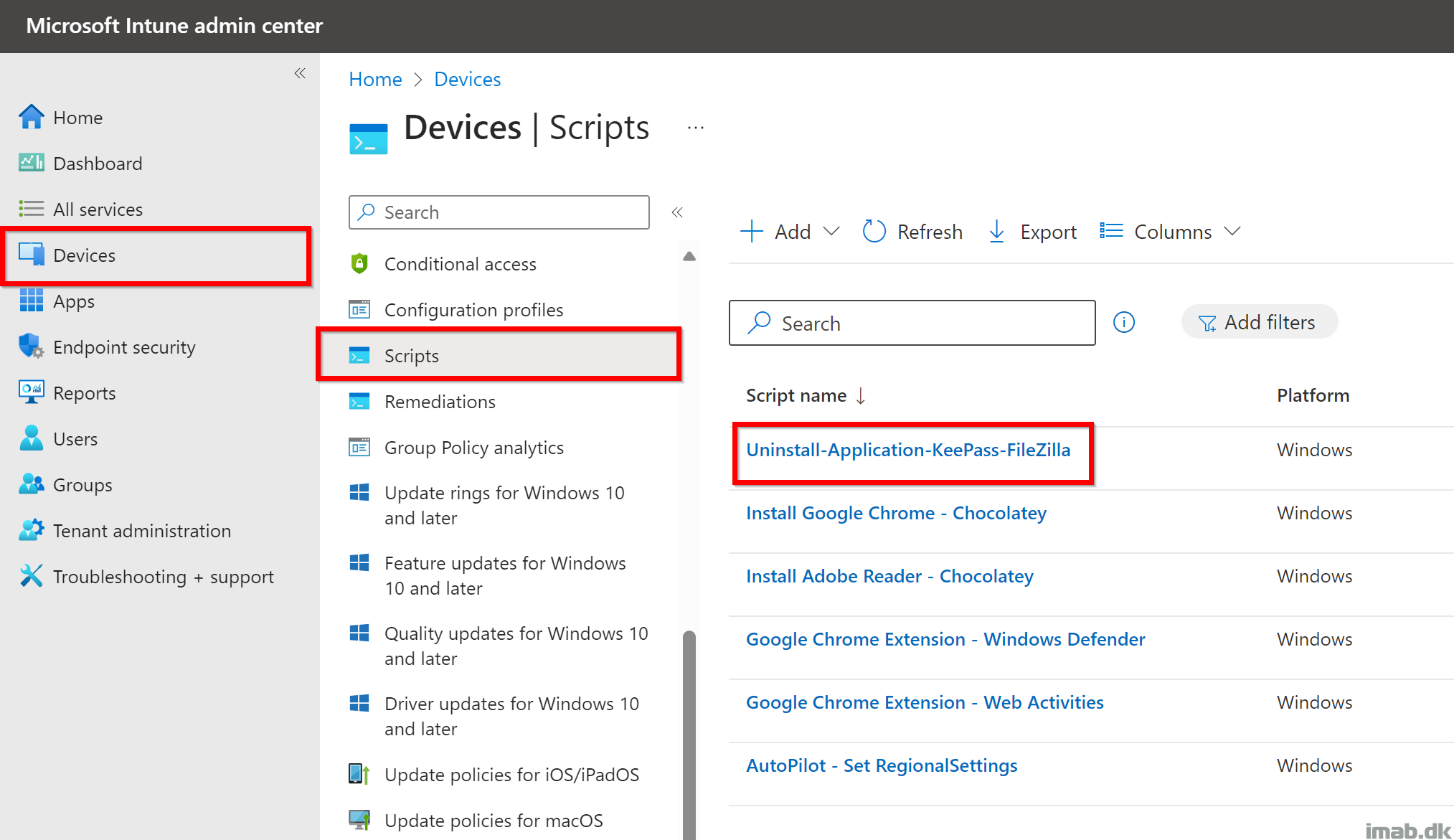Collapse the Devices submenu panel
Viewport: 1454px width, 840px height.
coord(677,212)
